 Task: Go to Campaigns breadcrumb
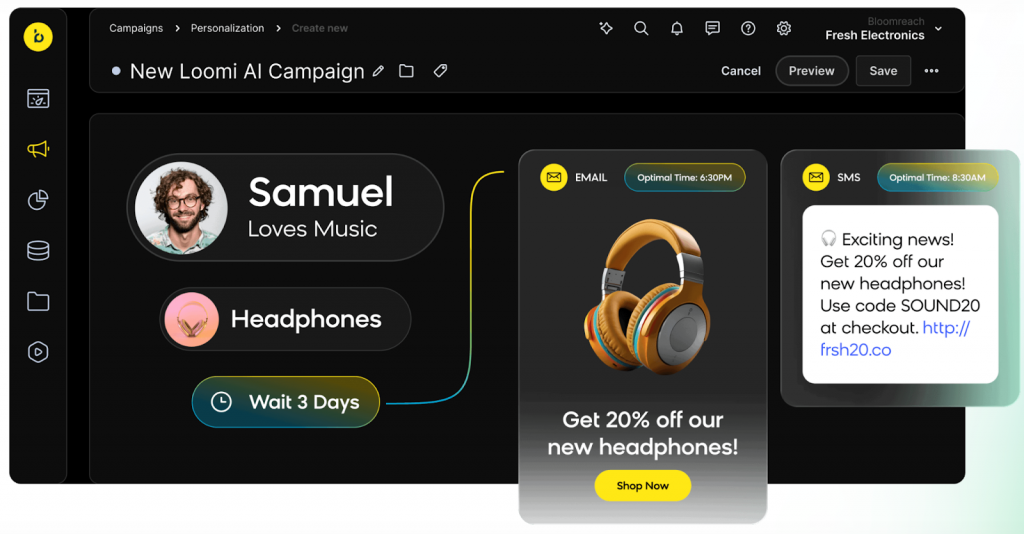pyautogui.click(x=136, y=28)
